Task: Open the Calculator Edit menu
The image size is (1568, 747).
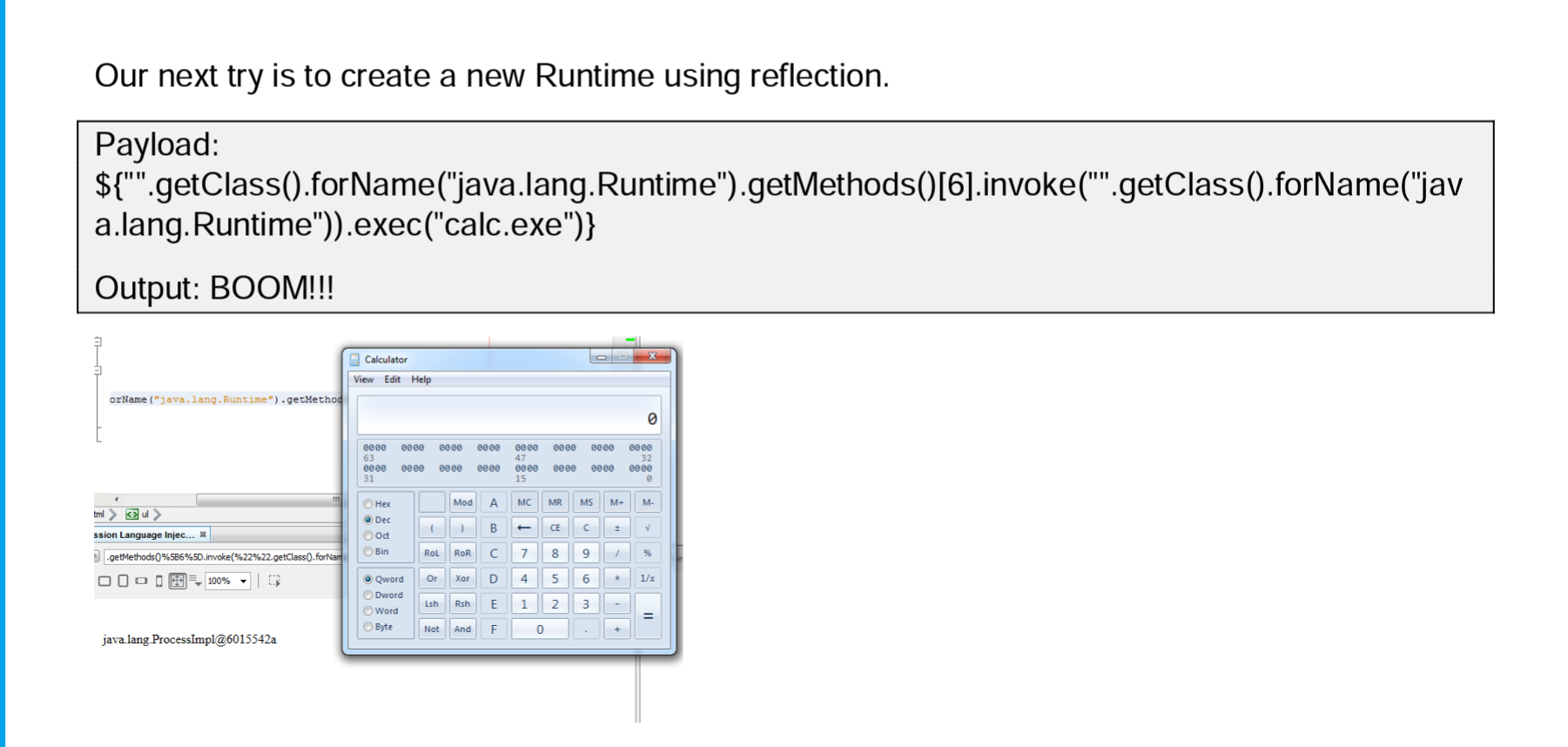Action: (393, 380)
